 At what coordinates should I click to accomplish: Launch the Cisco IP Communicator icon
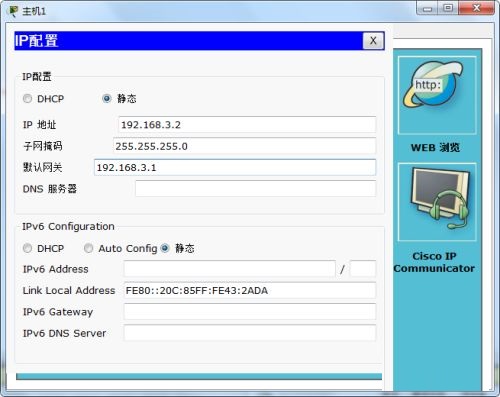click(x=437, y=202)
